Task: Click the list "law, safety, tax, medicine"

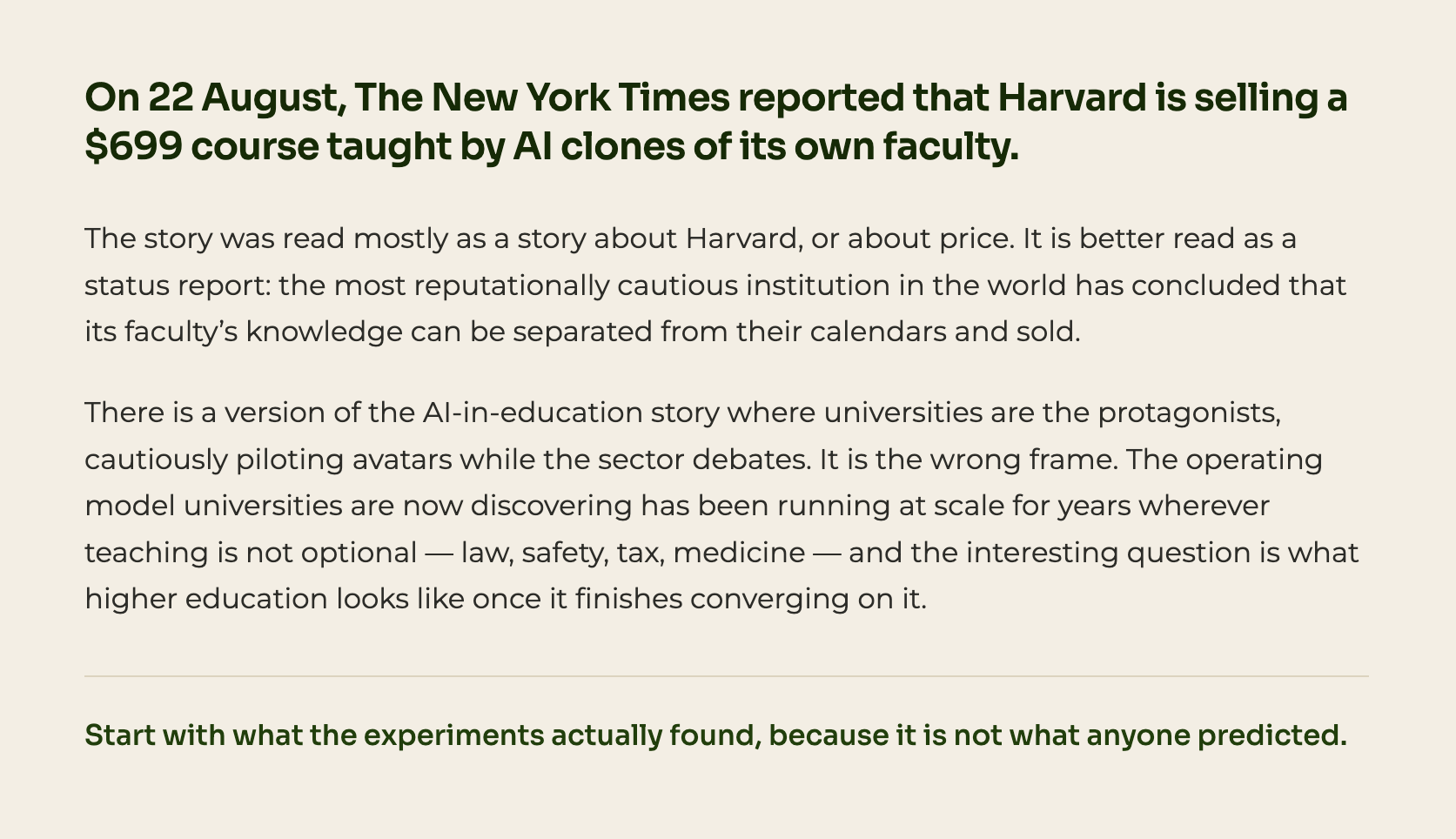Action: click(633, 553)
